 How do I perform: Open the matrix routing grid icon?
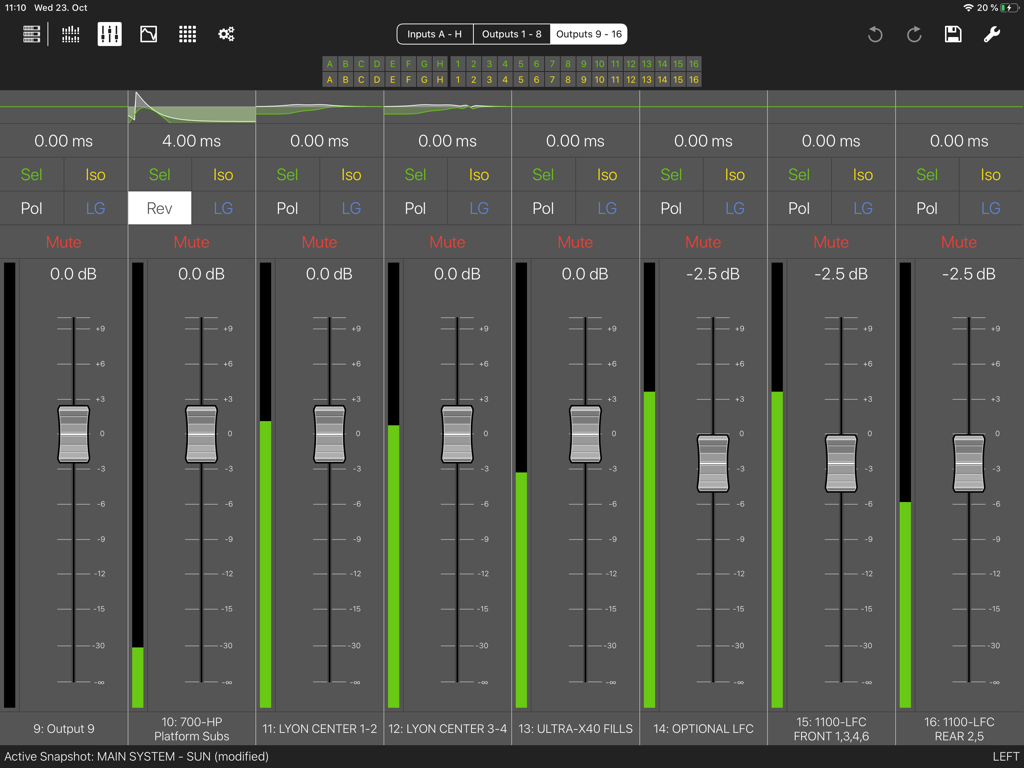pyautogui.click(x=186, y=33)
